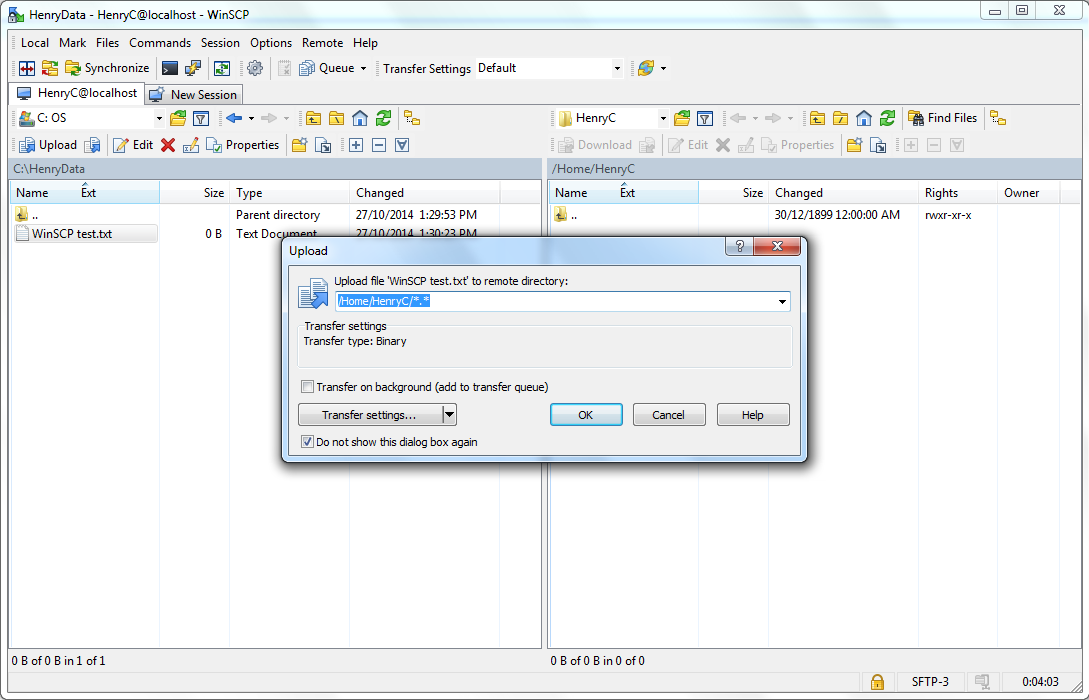Click the Compare Directories icon

pyautogui.click(x=26, y=68)
